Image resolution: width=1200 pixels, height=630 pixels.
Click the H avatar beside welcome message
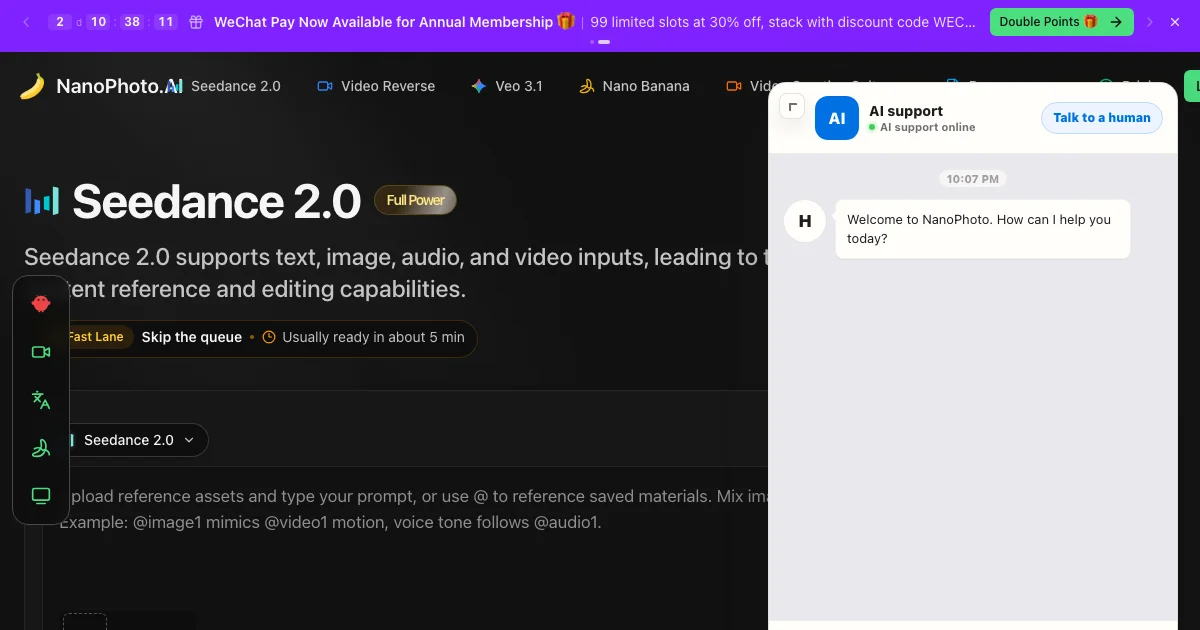(805, 221)
